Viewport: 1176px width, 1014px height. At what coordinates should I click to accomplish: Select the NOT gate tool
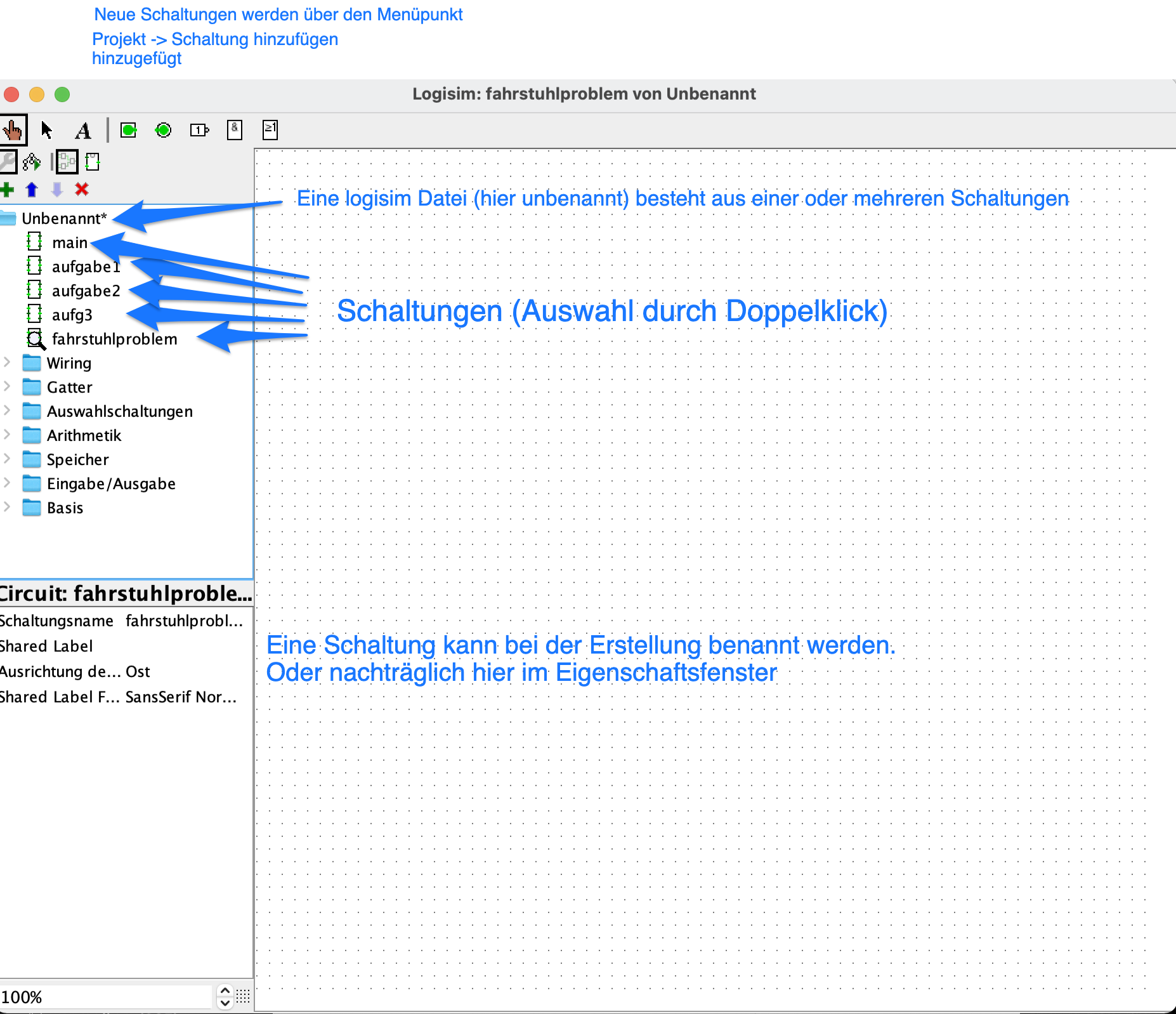pos(199,131)
